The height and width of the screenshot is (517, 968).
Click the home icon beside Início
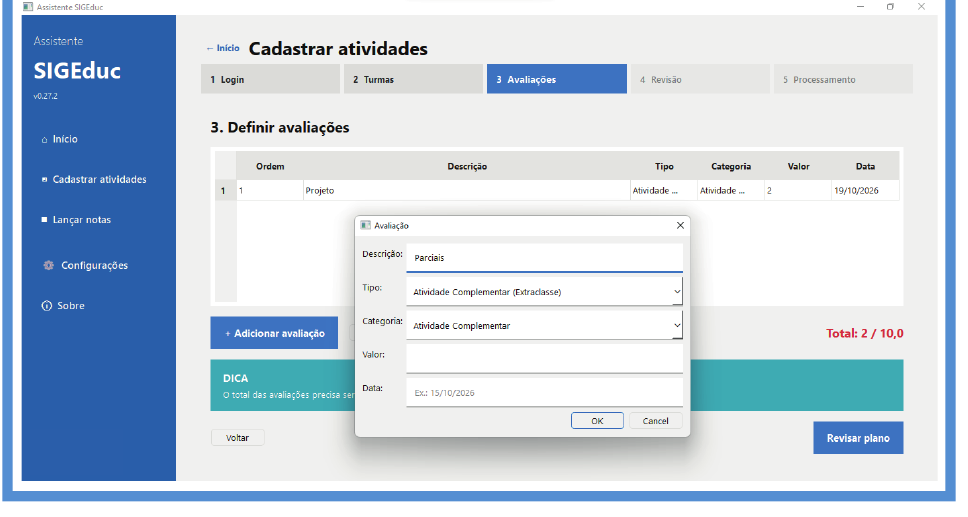[x=44, y=140]
